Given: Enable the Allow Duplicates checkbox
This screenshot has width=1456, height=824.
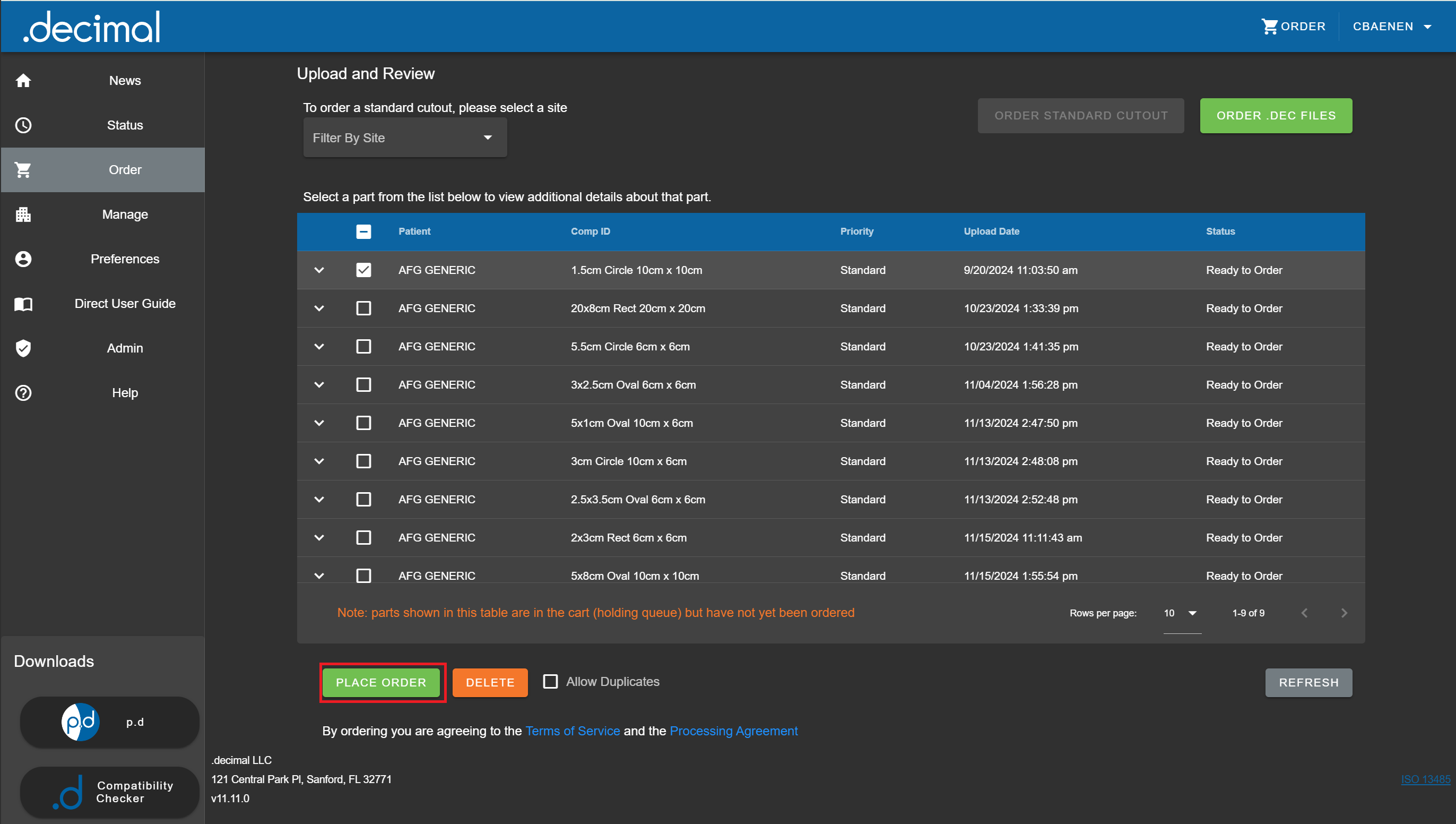Looking at the screenshot, I should click(550, 681).
